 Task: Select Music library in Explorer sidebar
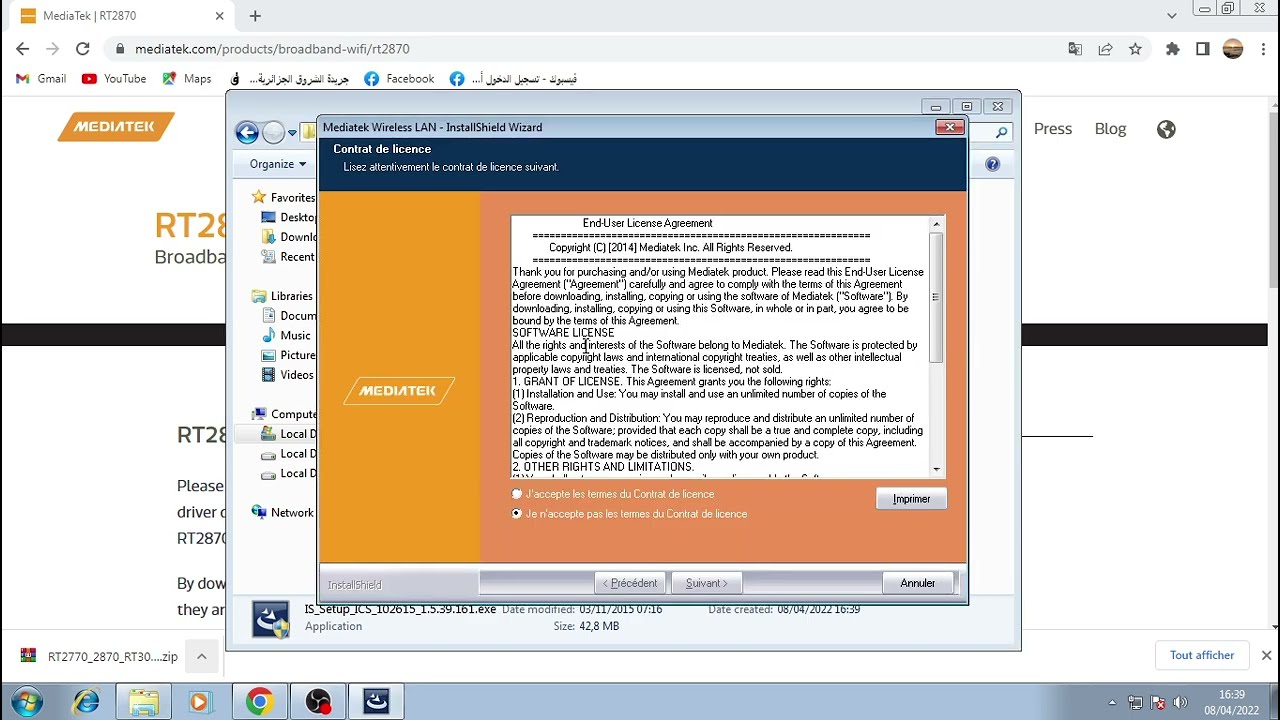point(286,335)
